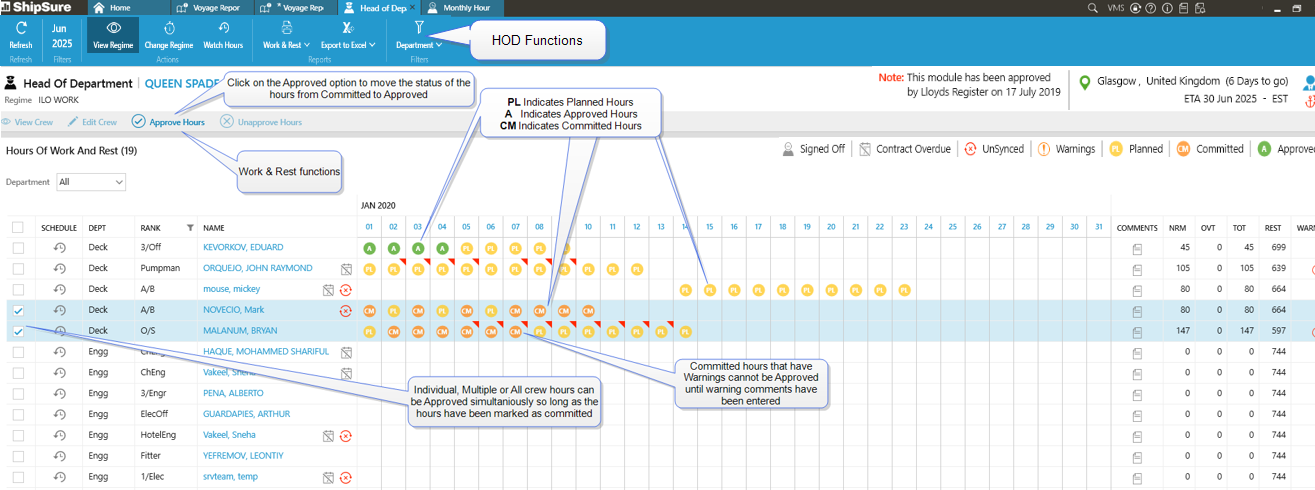The height and width of the screenshot is (490, 1315).
Task: Click UnSynced icon on NOVECIO, Mark row
Action: coord(345,310)
